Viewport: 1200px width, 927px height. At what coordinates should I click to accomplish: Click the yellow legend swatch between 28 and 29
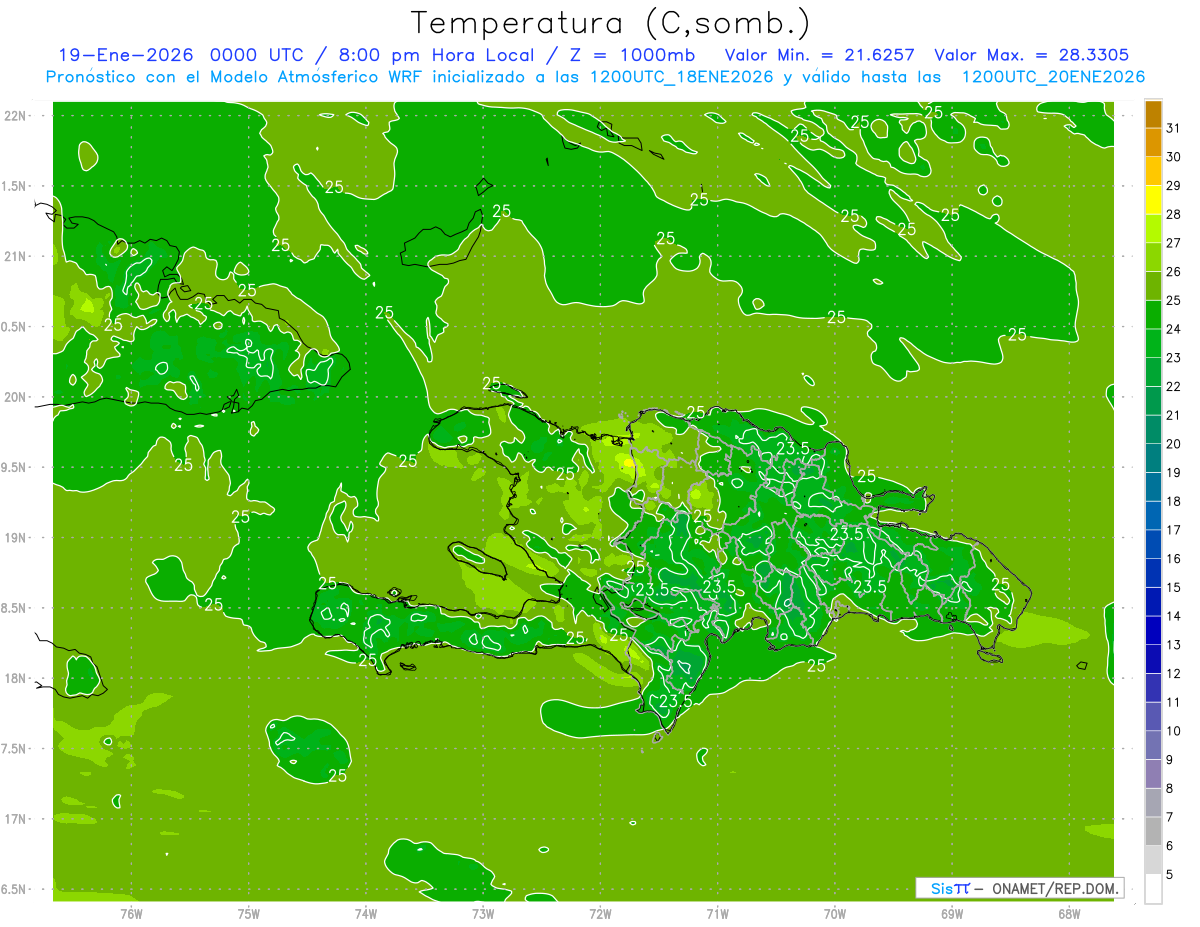click(1153, 199)
